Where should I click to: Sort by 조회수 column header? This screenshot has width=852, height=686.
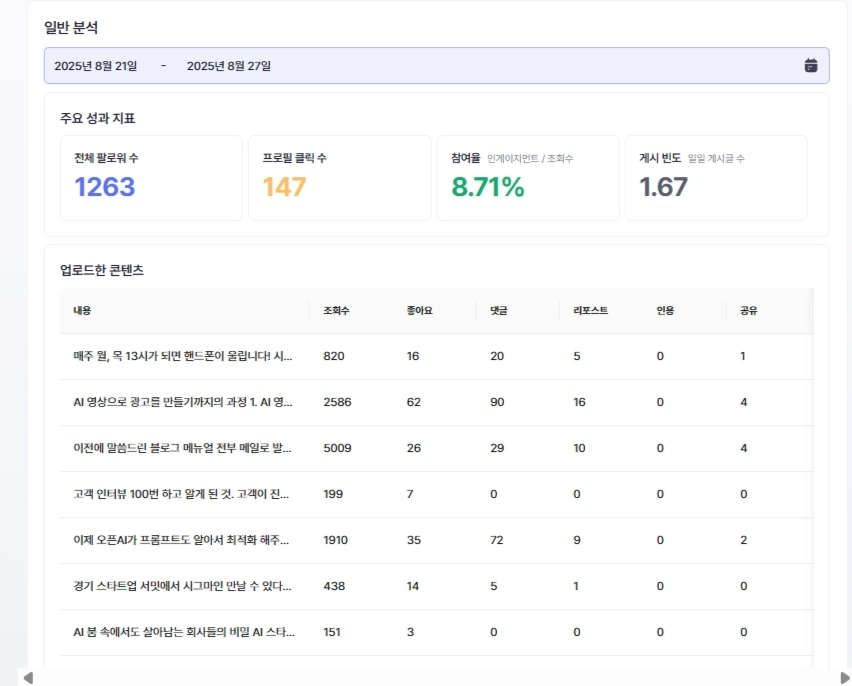(x=336, y=310)
